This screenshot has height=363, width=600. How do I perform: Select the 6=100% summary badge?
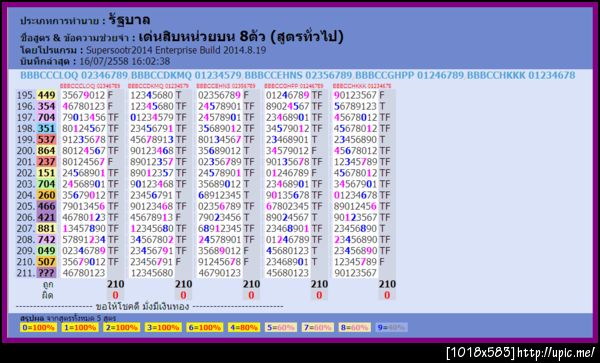coord(205,327)
